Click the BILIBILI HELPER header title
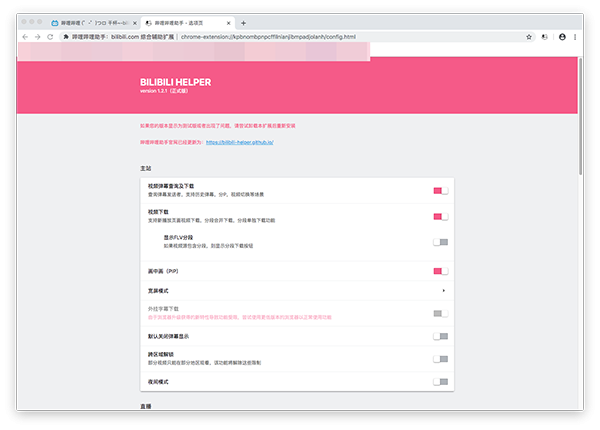This screenshot has height=430, width=600. coord(175,82)
